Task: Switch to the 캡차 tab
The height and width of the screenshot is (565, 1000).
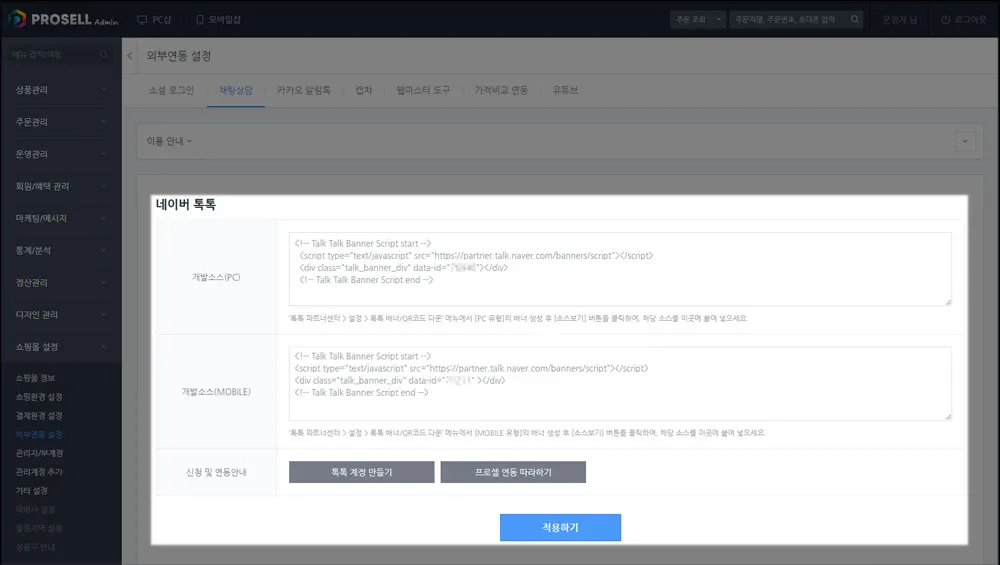Action: 364,91
